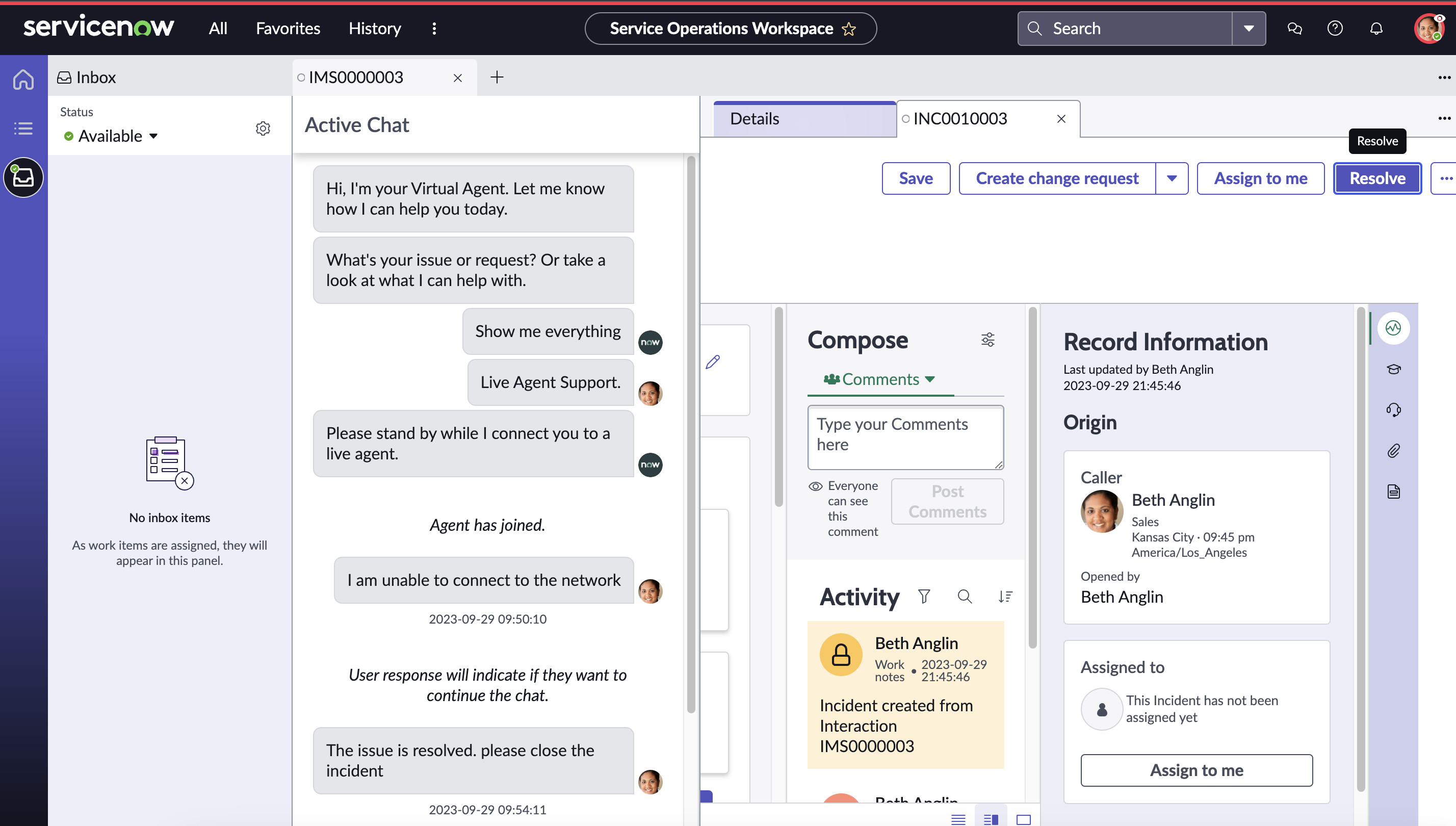Open notifications bell icon
Image resolution: width=1456 pixels, height=826 pixels.
click(x=1376, y=29)
